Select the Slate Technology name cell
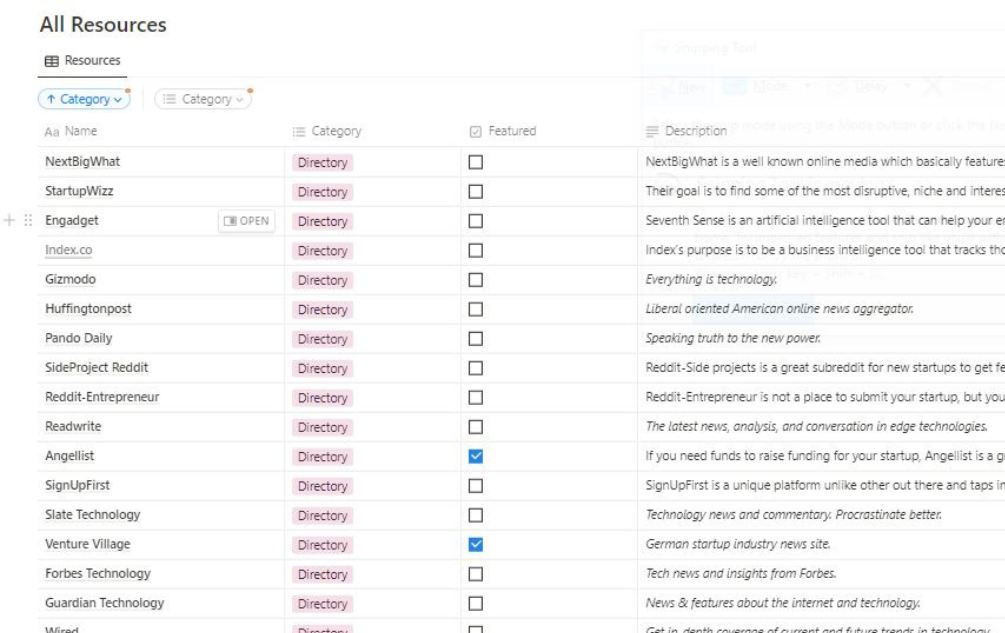The height and width of the screenshot is (633, 1005). pos(161,515)
